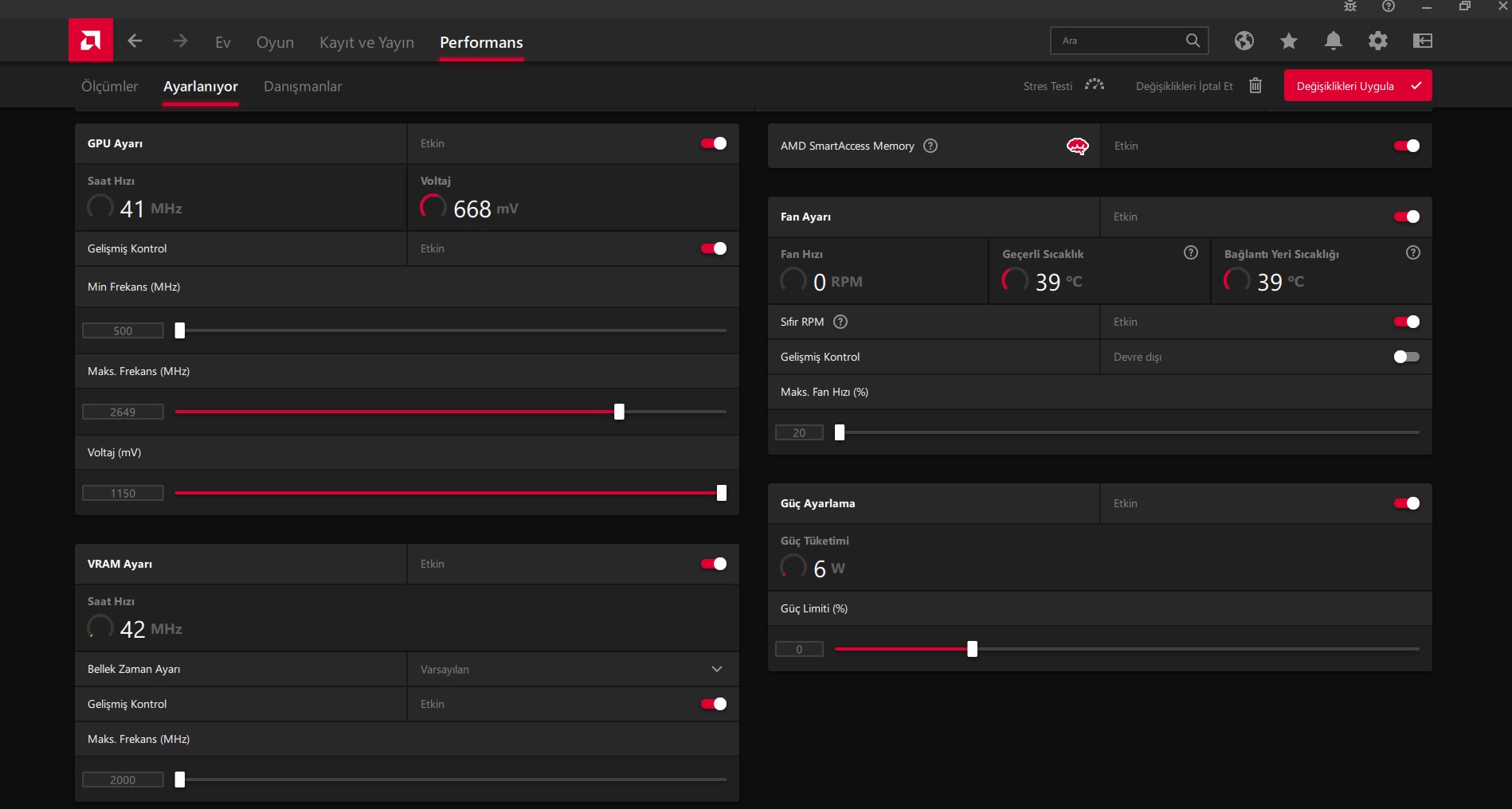Expand the Bellek Zaman Ayarı dropdown
Image resolution: width=1512 pixels, height=809 pixels.
pyautogui.click(x=716, y=669)
